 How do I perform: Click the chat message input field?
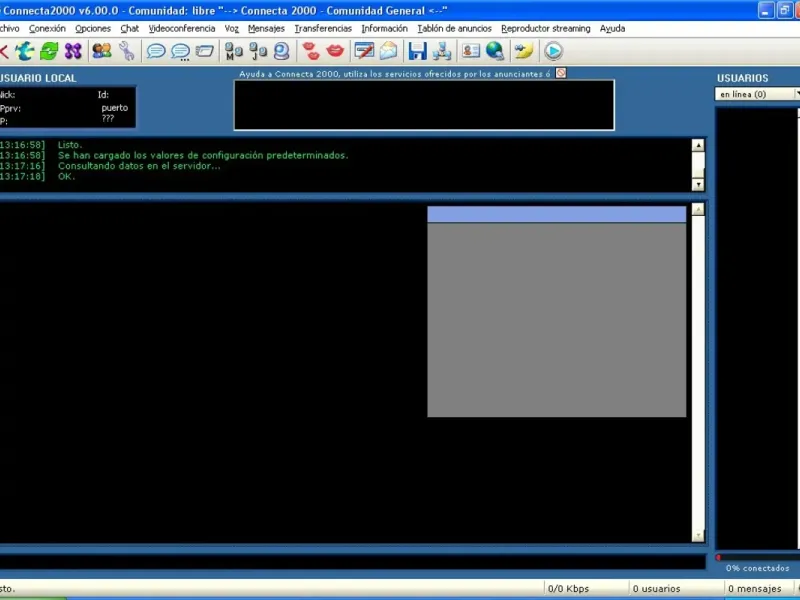(x=352, y=562)
